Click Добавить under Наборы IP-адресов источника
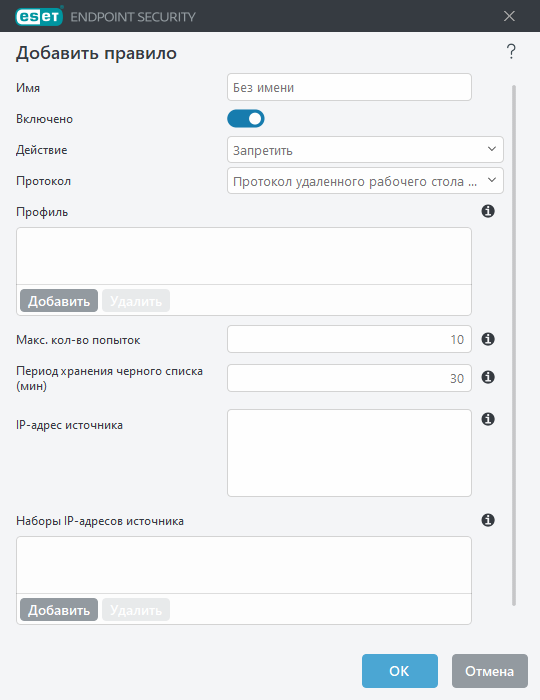The height and width of the screenshot is (700, 540). click(59, 610)
